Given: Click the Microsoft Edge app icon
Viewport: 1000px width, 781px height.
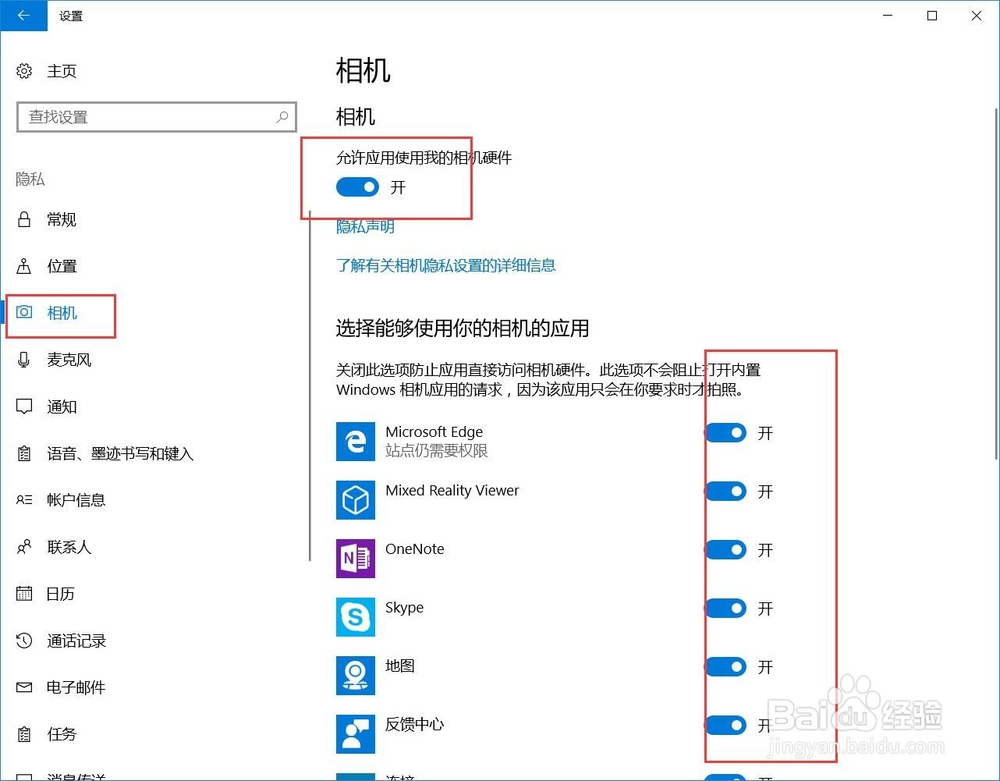Looking at the screenshot, I should (355, 440).
